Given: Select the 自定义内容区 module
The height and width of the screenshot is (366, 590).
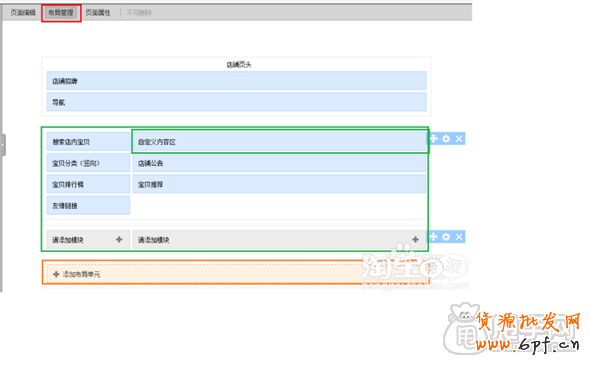Looking at the screenshot, I should click(x=279, y=142).
